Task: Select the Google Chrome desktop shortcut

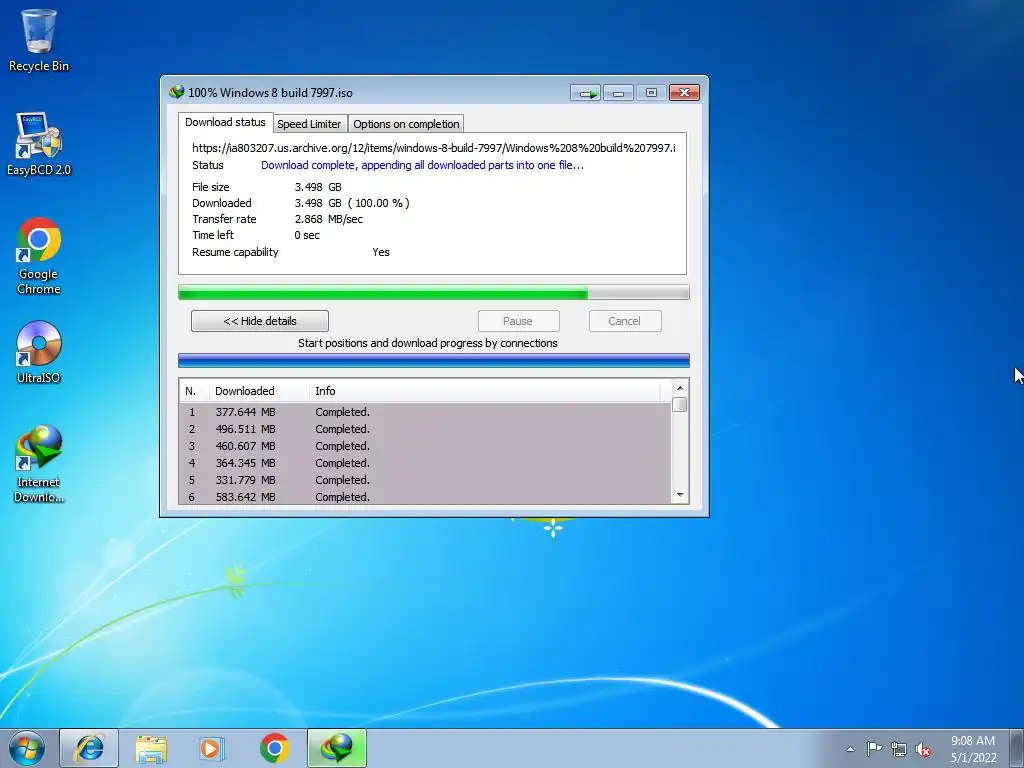Action: 39,256
